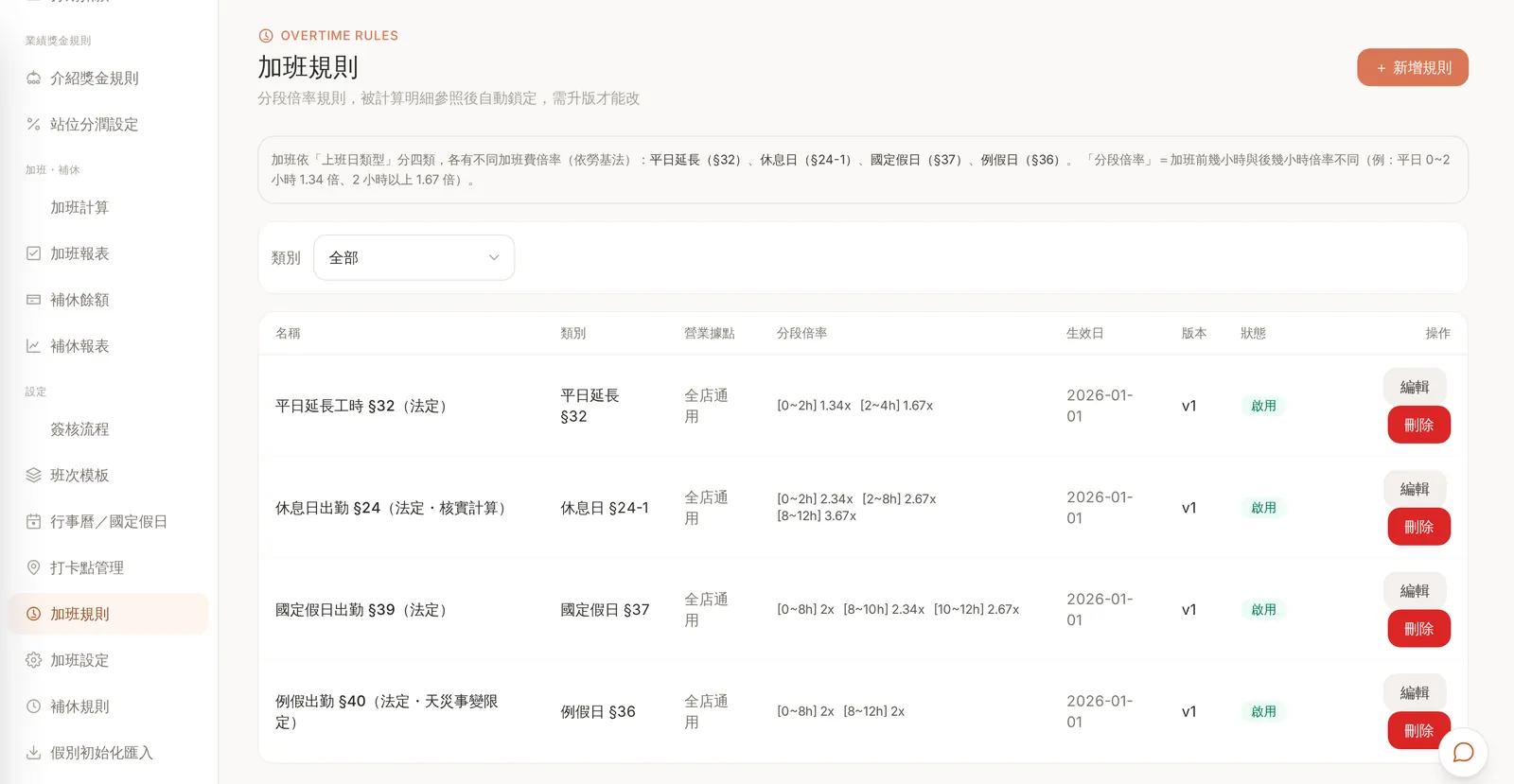Click the 啟用 status badge for 平日延長工時

tap(1263, 406)
